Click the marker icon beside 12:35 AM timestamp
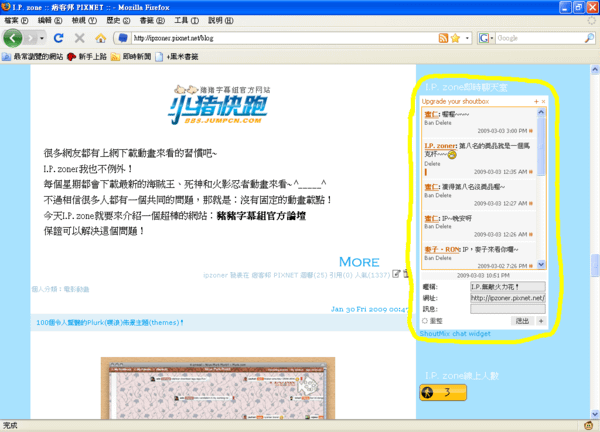600x432 pixels. coord(531,172)
